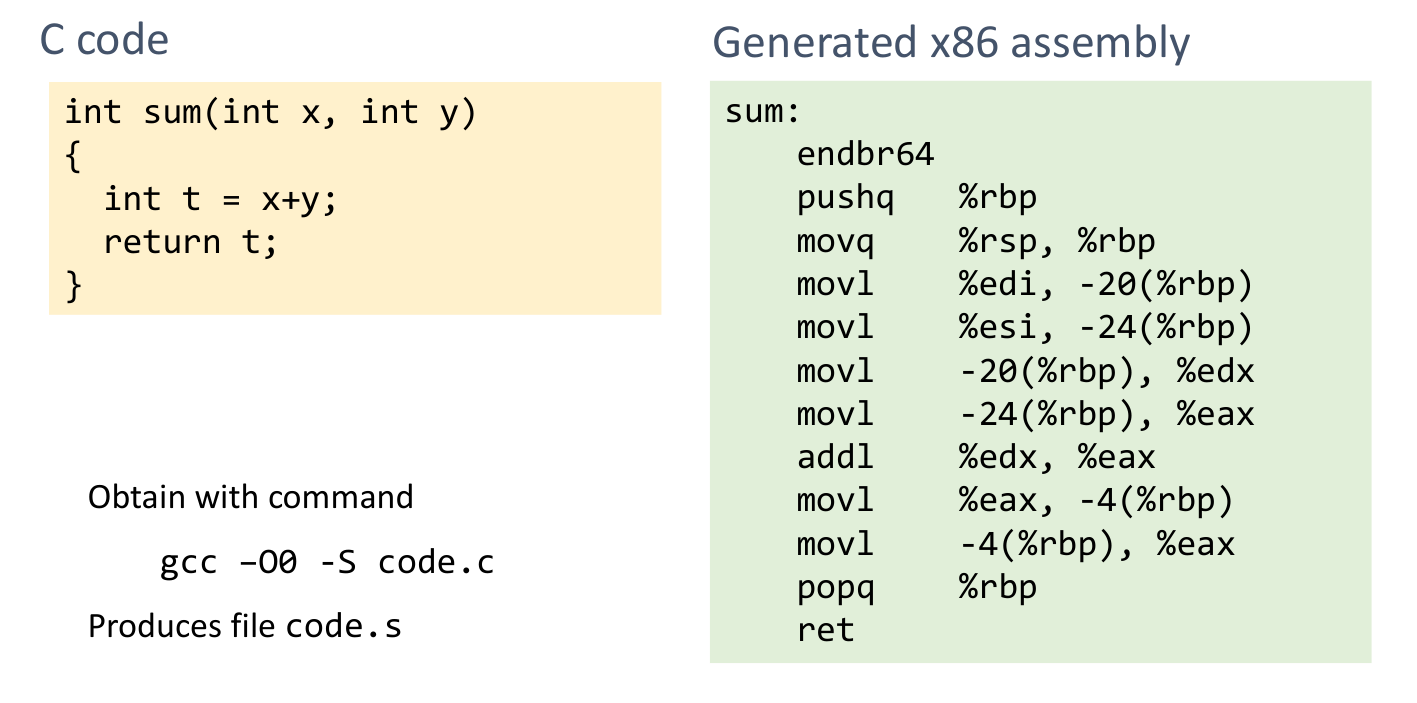Click the "C code" heading
This screenshot has width=1417, height=703.
pyautogui.click(x=104, y=41)
